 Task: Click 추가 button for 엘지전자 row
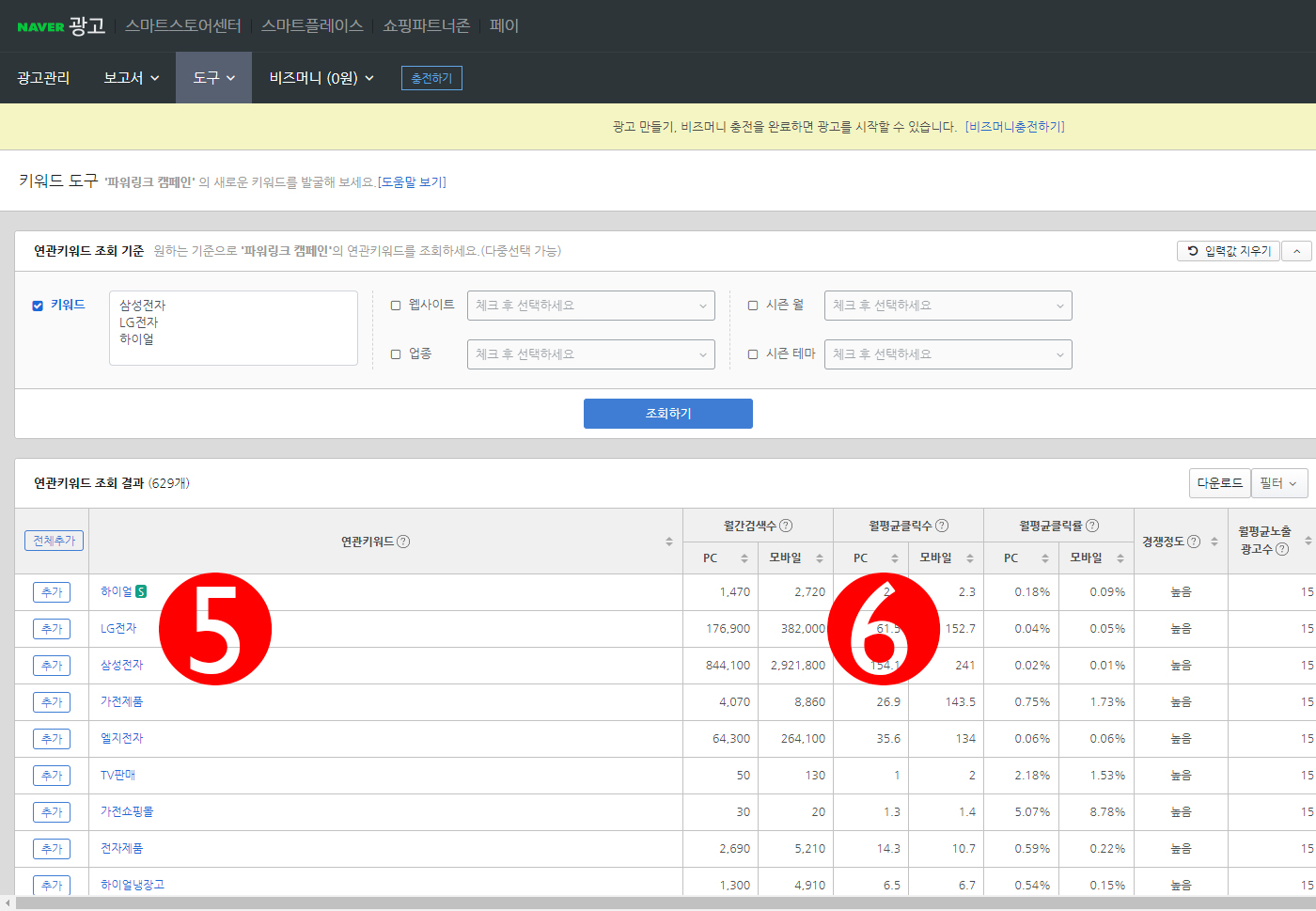click(x=52, y=739)
